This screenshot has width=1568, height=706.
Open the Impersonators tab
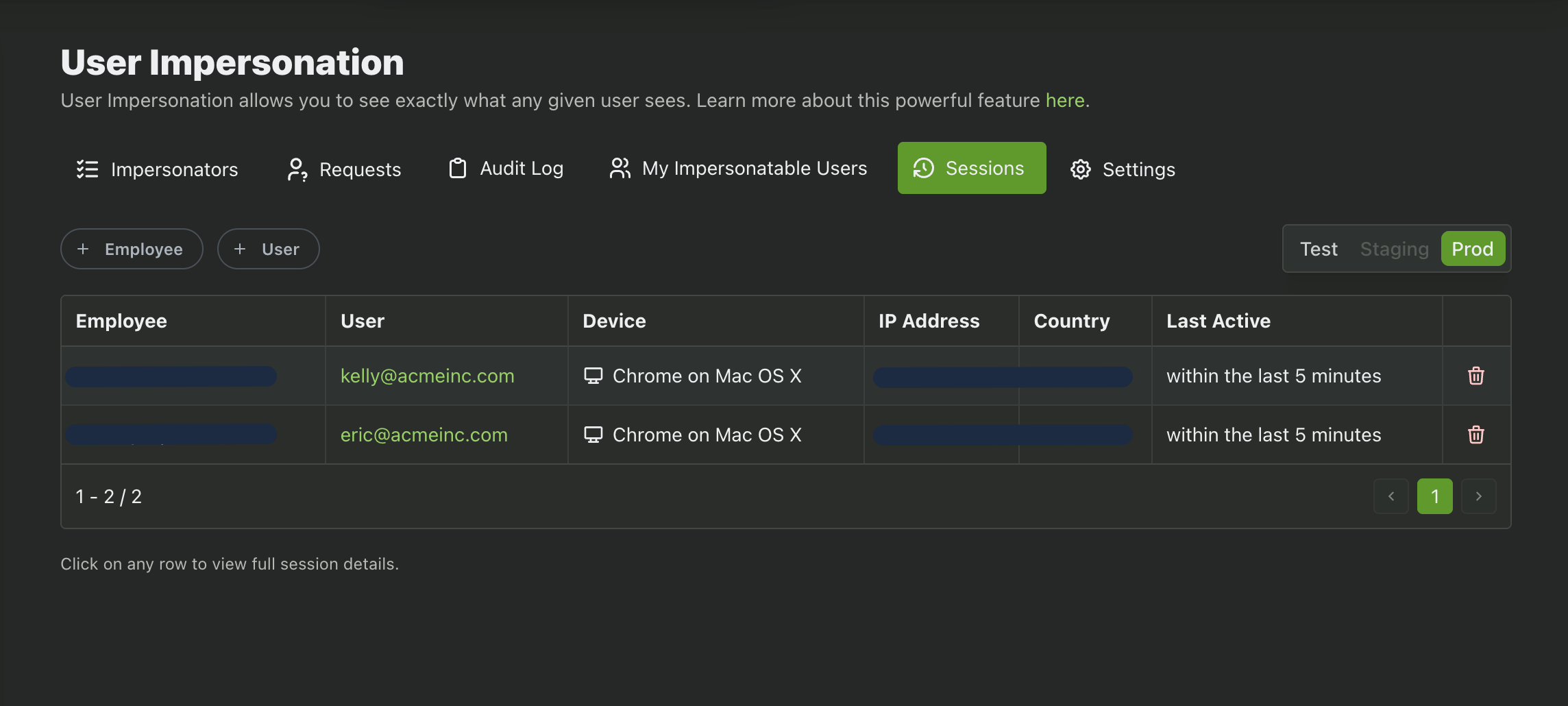157,169
